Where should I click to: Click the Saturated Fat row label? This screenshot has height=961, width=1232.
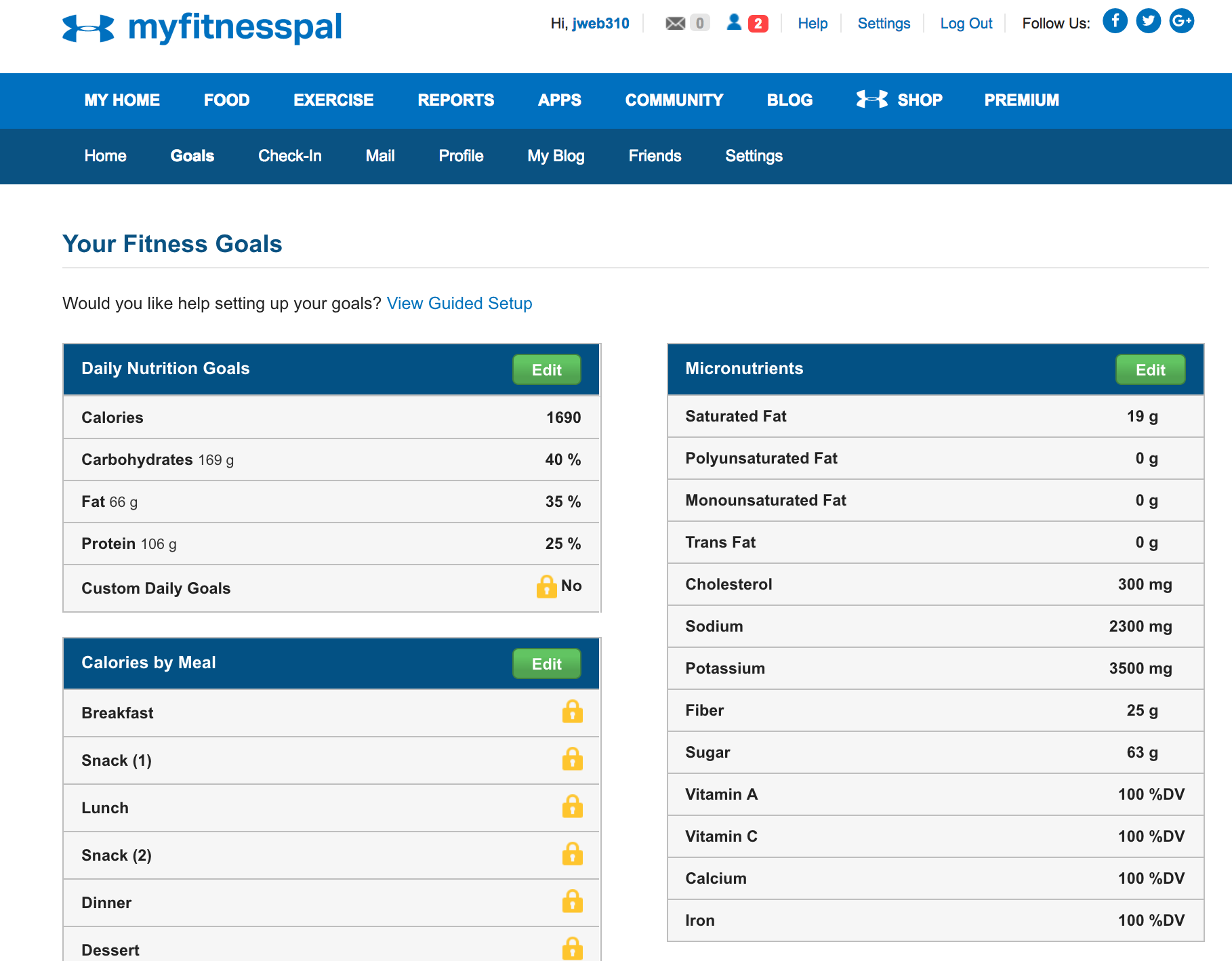pyautogui.click(x=736, y=416)
